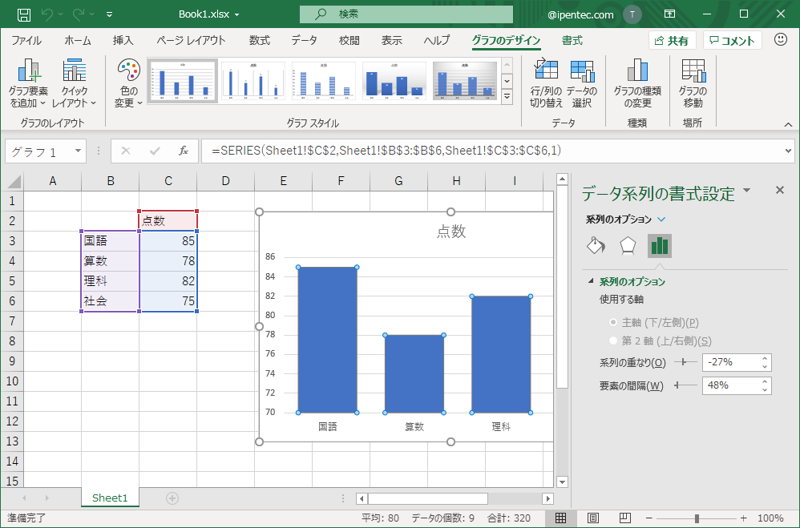Expand the 系列のオプション dropdown arrow in the pane
This screenshot has width=800, height=528.
click(x=662, y=220)
